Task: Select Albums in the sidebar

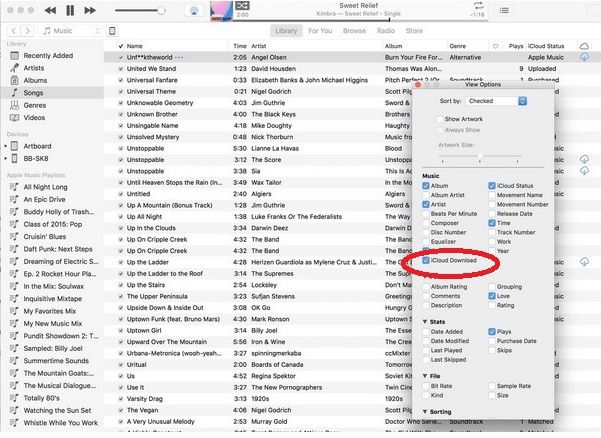Action: (35, 80)
